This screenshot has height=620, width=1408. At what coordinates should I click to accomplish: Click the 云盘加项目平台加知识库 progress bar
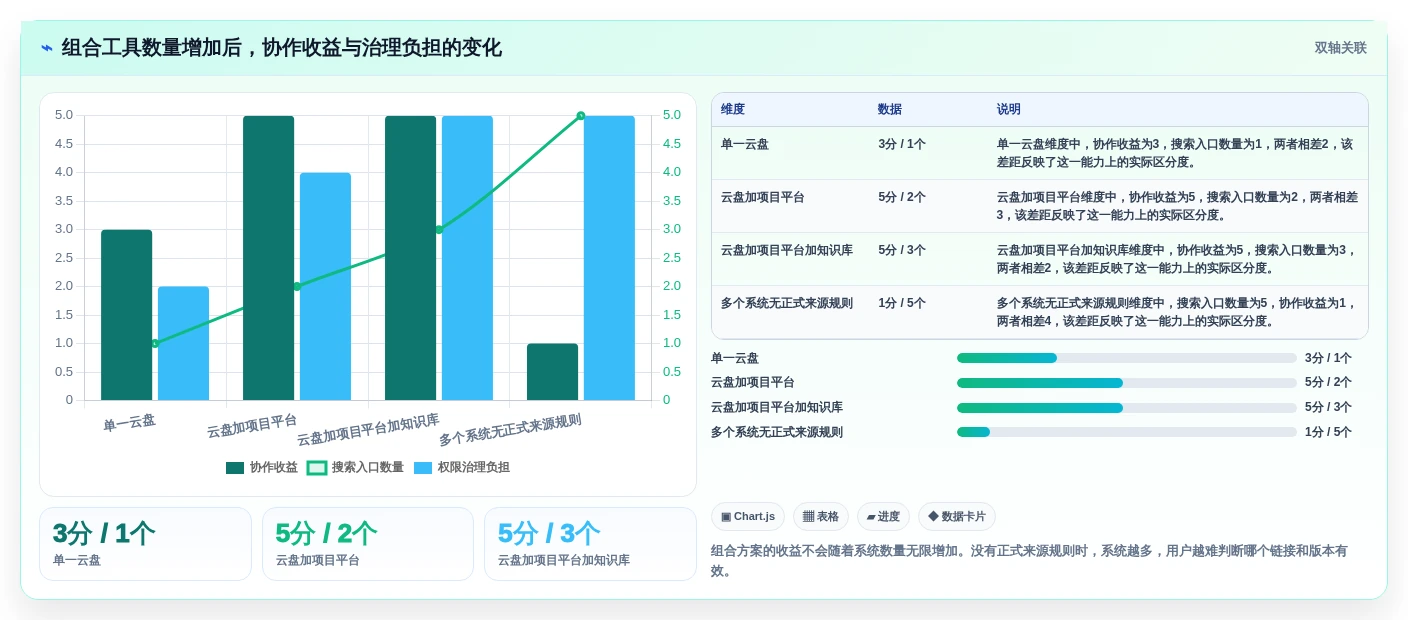[x=1127, y=408]
